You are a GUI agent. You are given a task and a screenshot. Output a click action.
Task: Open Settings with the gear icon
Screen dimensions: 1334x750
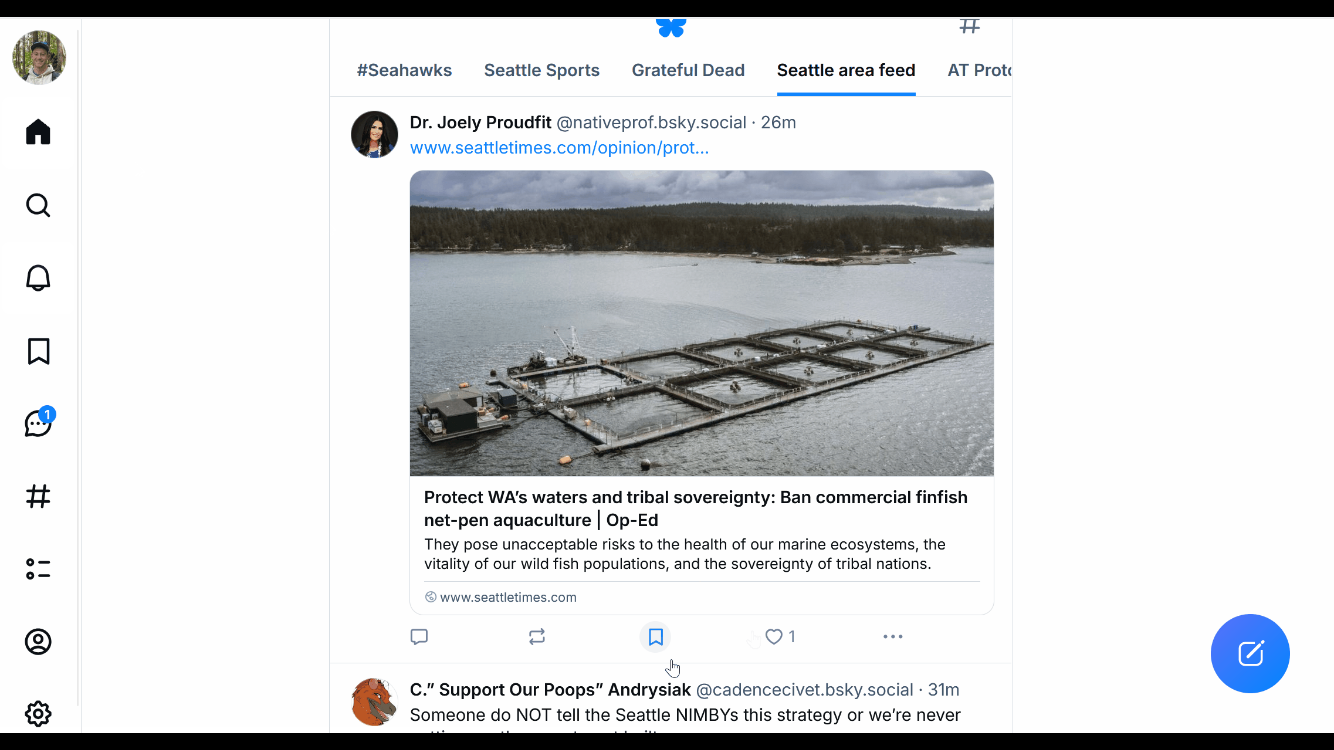pyautogui.click(x=38, y=713)
